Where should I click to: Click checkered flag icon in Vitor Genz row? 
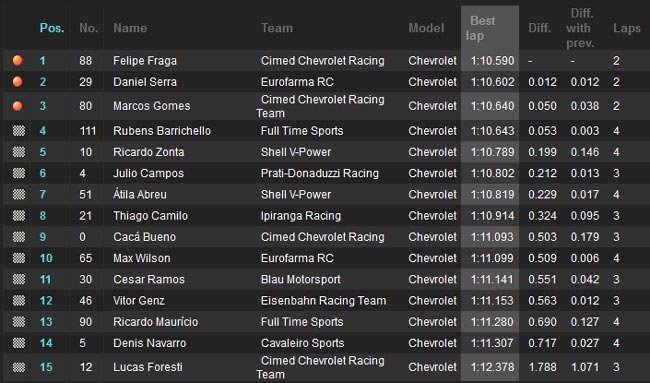19,300
